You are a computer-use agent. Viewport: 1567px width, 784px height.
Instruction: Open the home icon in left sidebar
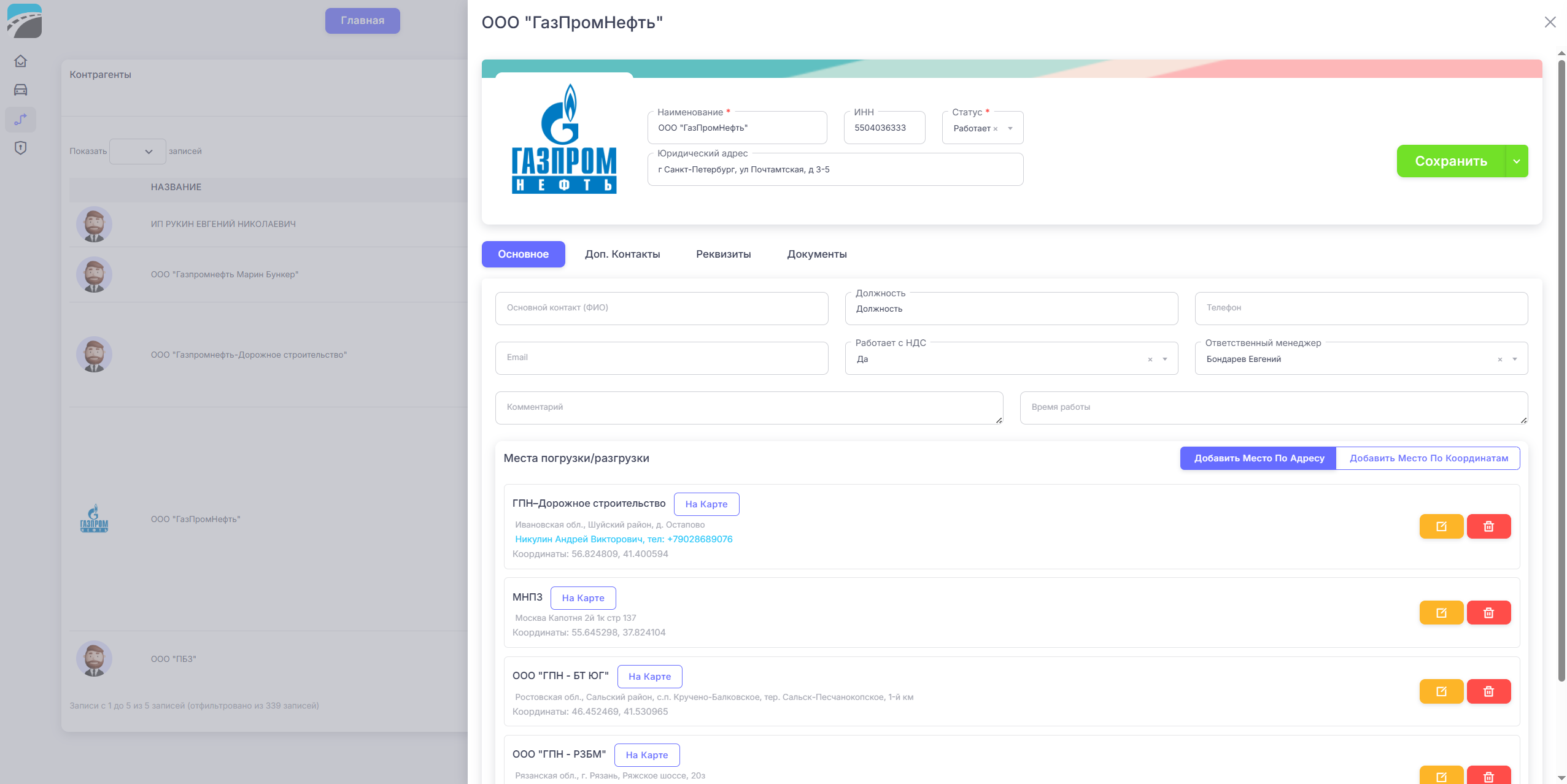(x=20, y=61)
